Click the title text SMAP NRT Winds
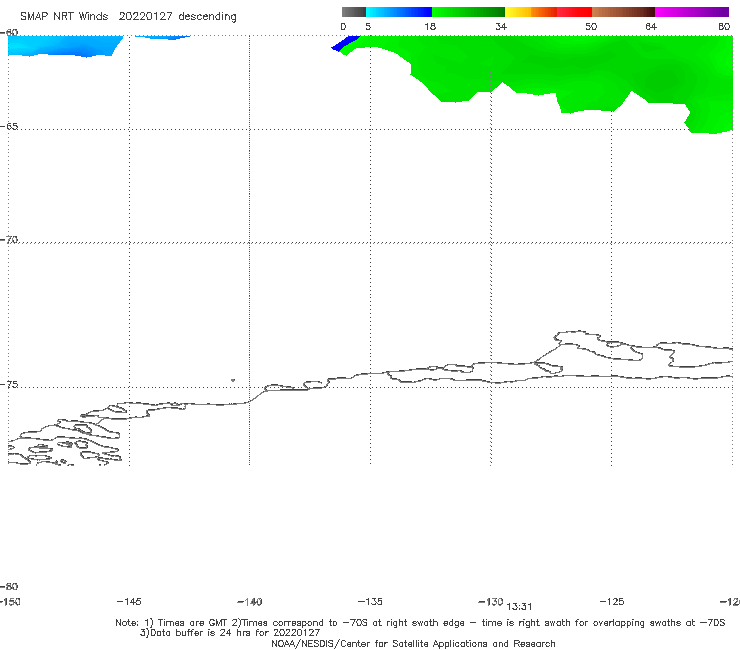This screenshot has height=650, width=740. (64, 16)
